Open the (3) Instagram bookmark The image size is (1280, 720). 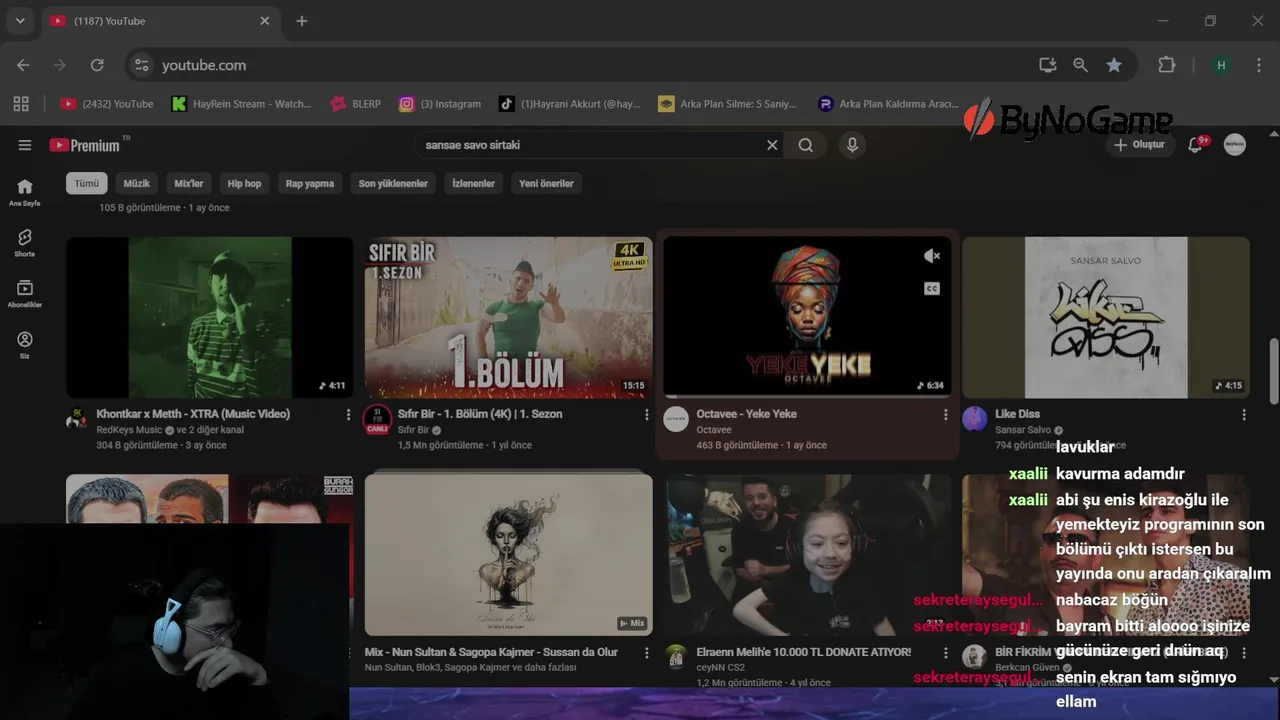point(440,104)
